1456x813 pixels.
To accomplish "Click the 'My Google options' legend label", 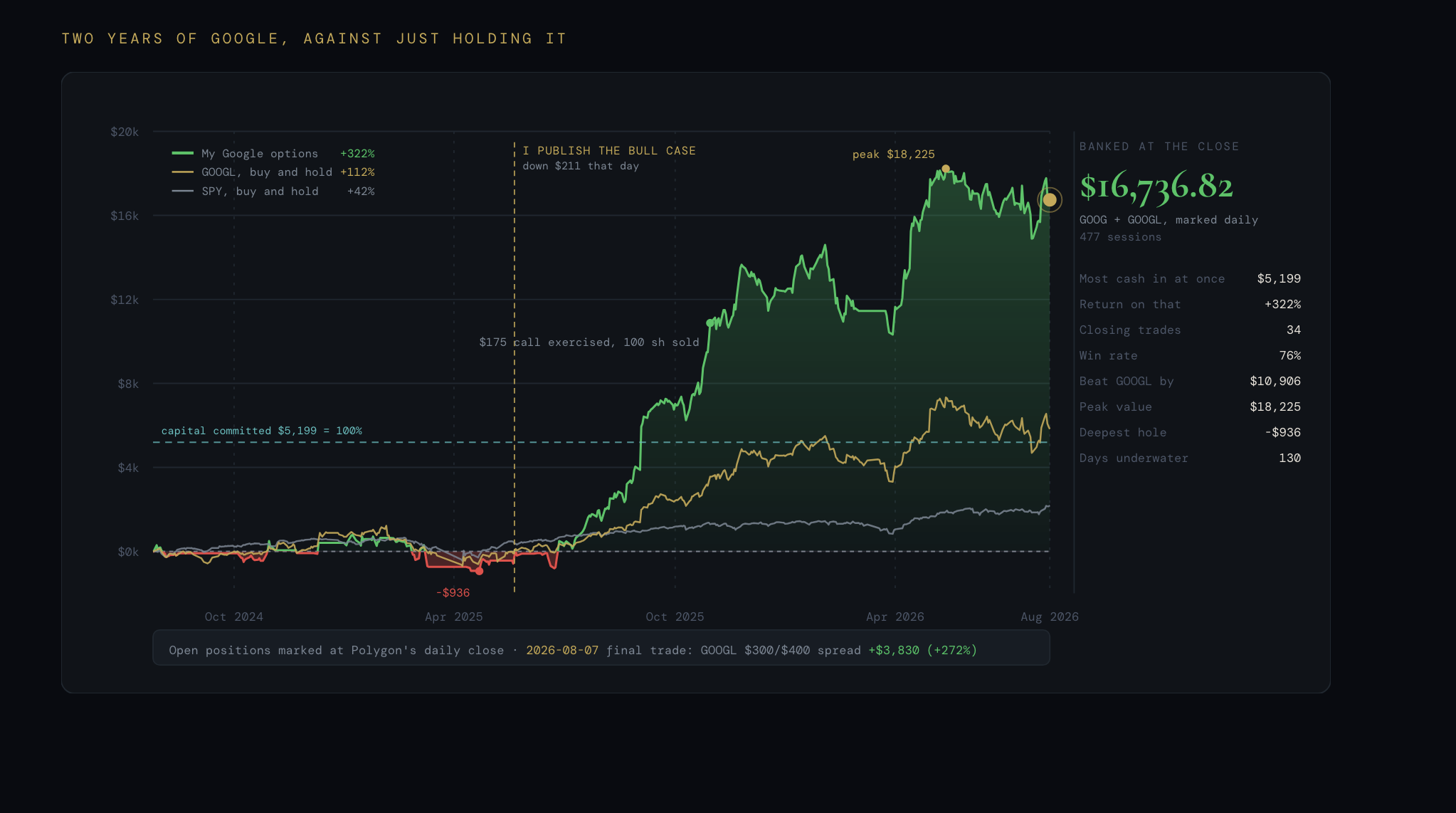I will pos(260,153).
